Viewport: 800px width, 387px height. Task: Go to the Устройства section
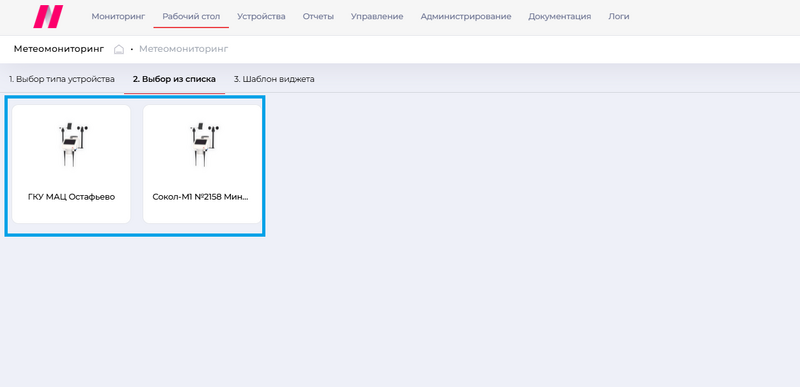(x=261, y=16)
